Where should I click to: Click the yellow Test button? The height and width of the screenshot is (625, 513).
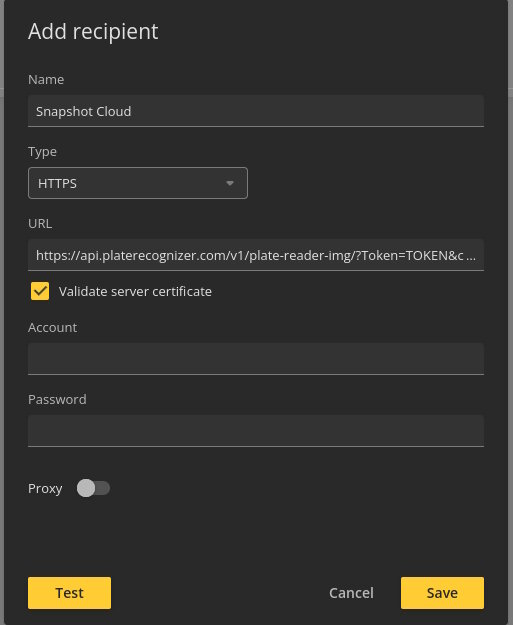coord(69,593)
